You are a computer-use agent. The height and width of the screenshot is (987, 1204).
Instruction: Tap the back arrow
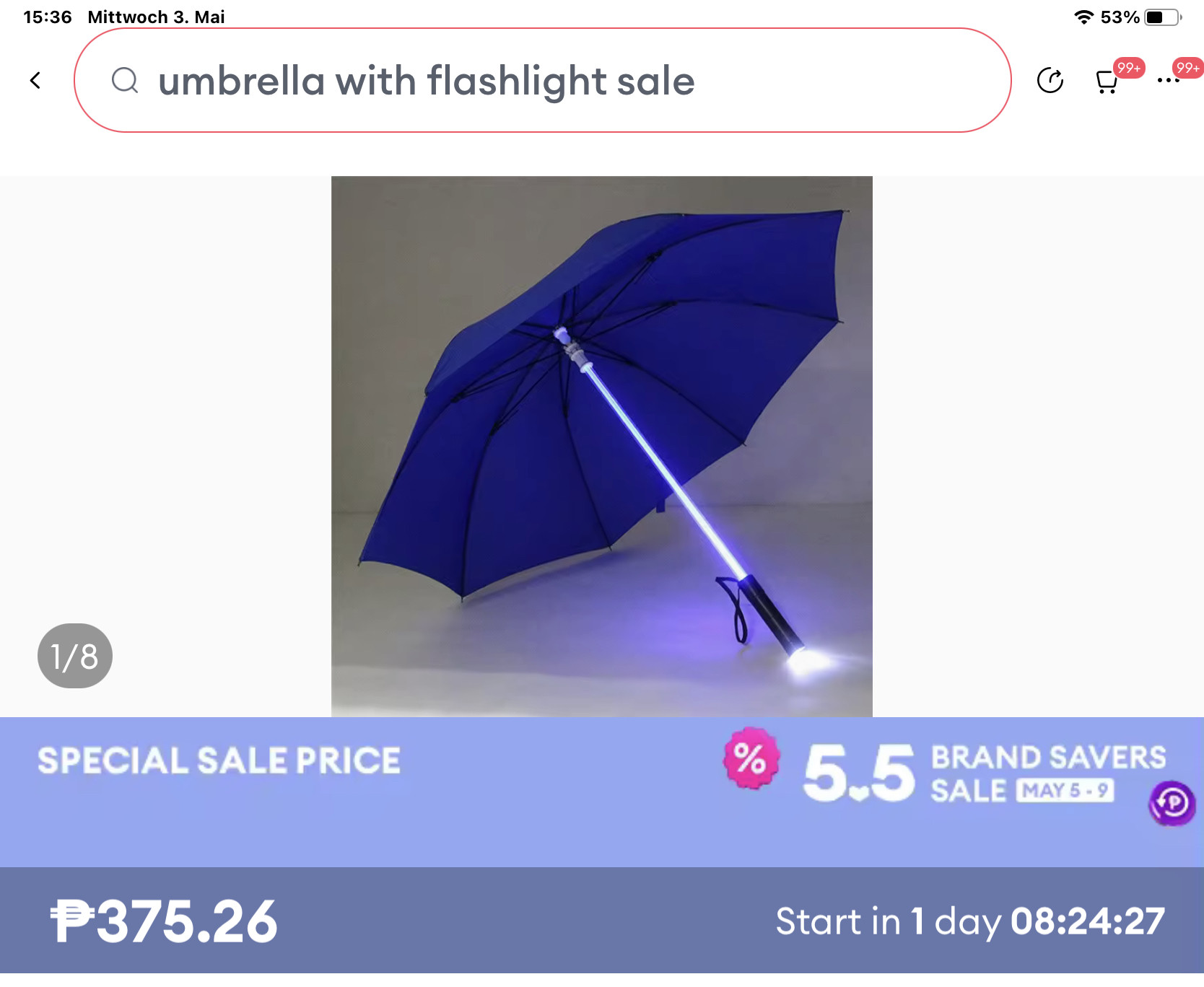tap(35, 80)
